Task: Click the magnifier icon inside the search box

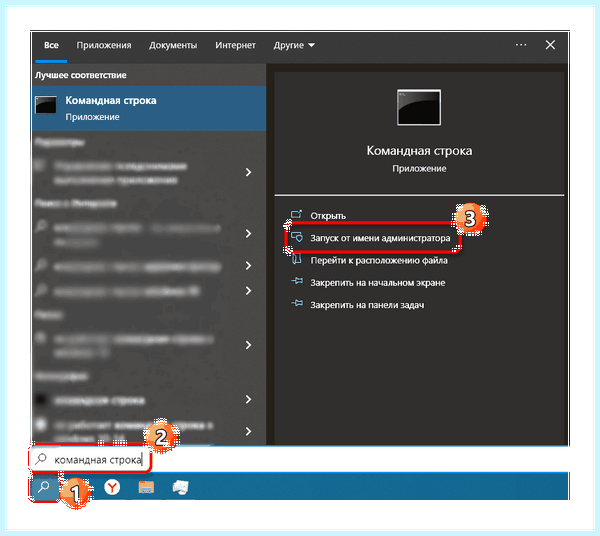Action: tap(41, 458)
